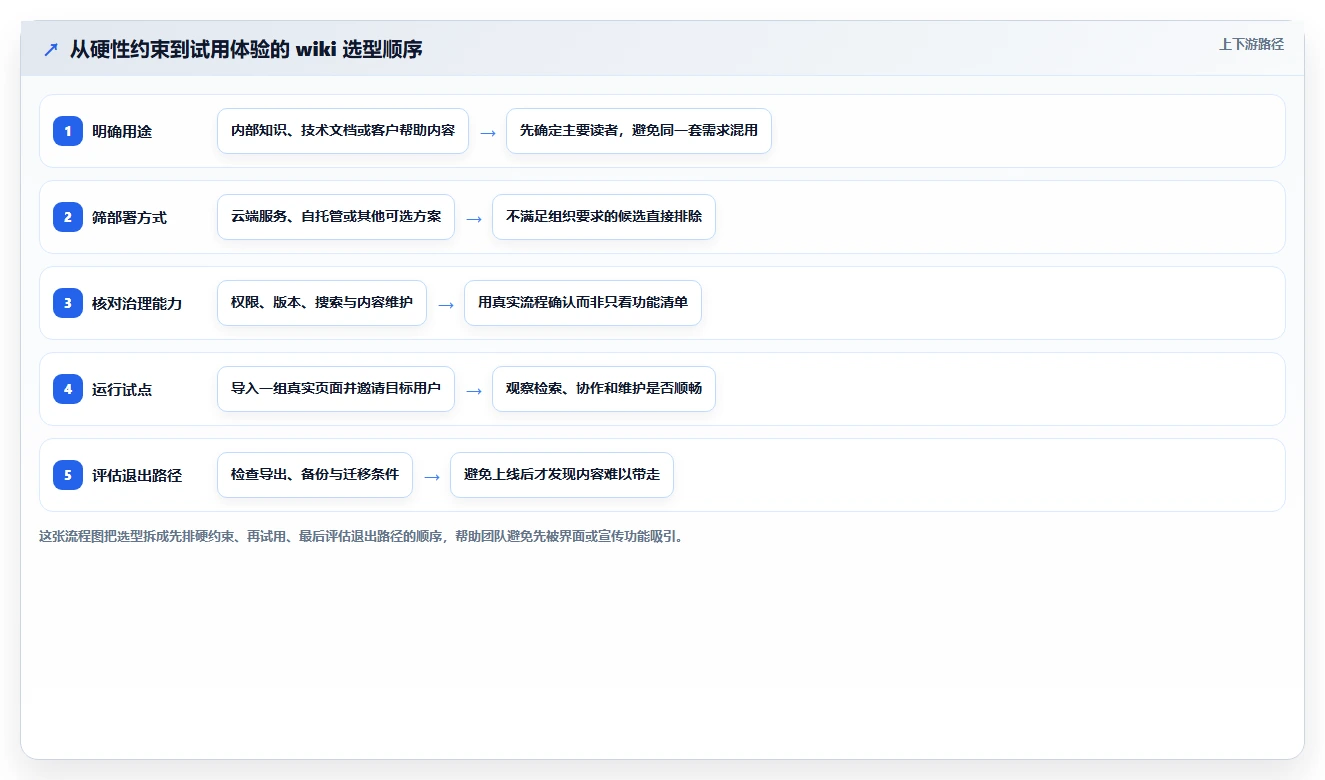Click the 云端服务、自托管或其他可选方案 box
This screenshot has width=1325, height=780.
(x=336, y=217)
